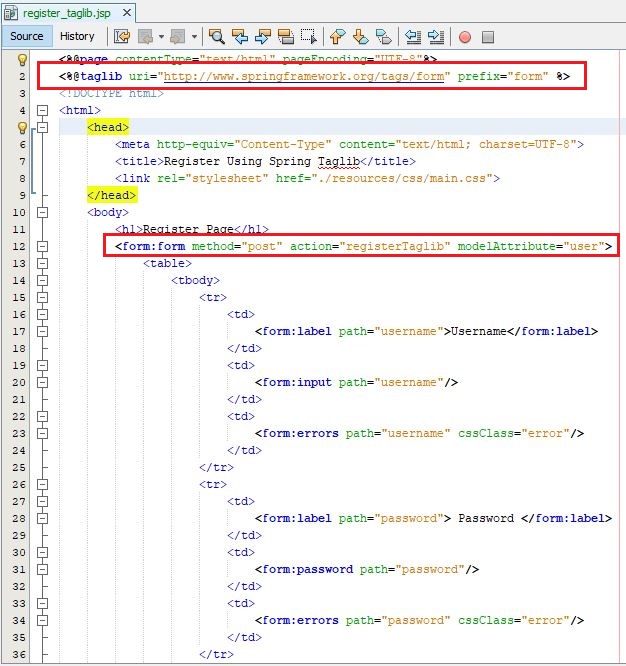The width and height of the screenshot is (626, 666).
Task: Collapse form:password fold on line 31
Action: coord(42,569)
